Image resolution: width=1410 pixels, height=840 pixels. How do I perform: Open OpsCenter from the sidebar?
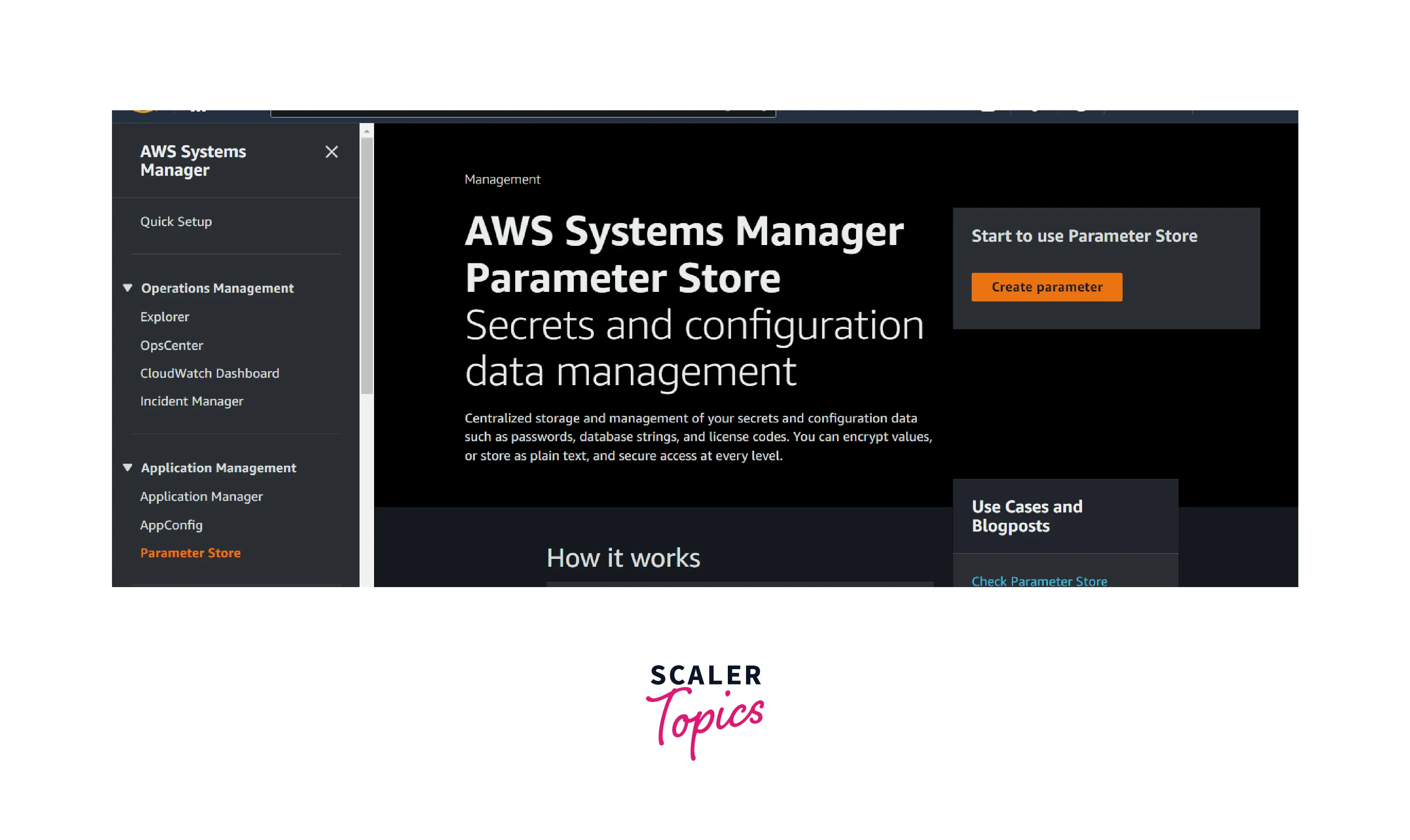[x=172, y=345]
